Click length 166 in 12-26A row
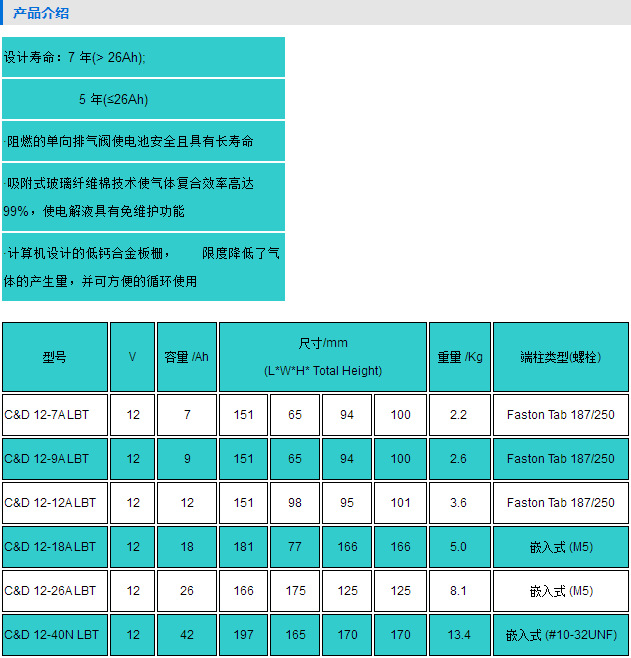631x658 pixels. [243, 591]
